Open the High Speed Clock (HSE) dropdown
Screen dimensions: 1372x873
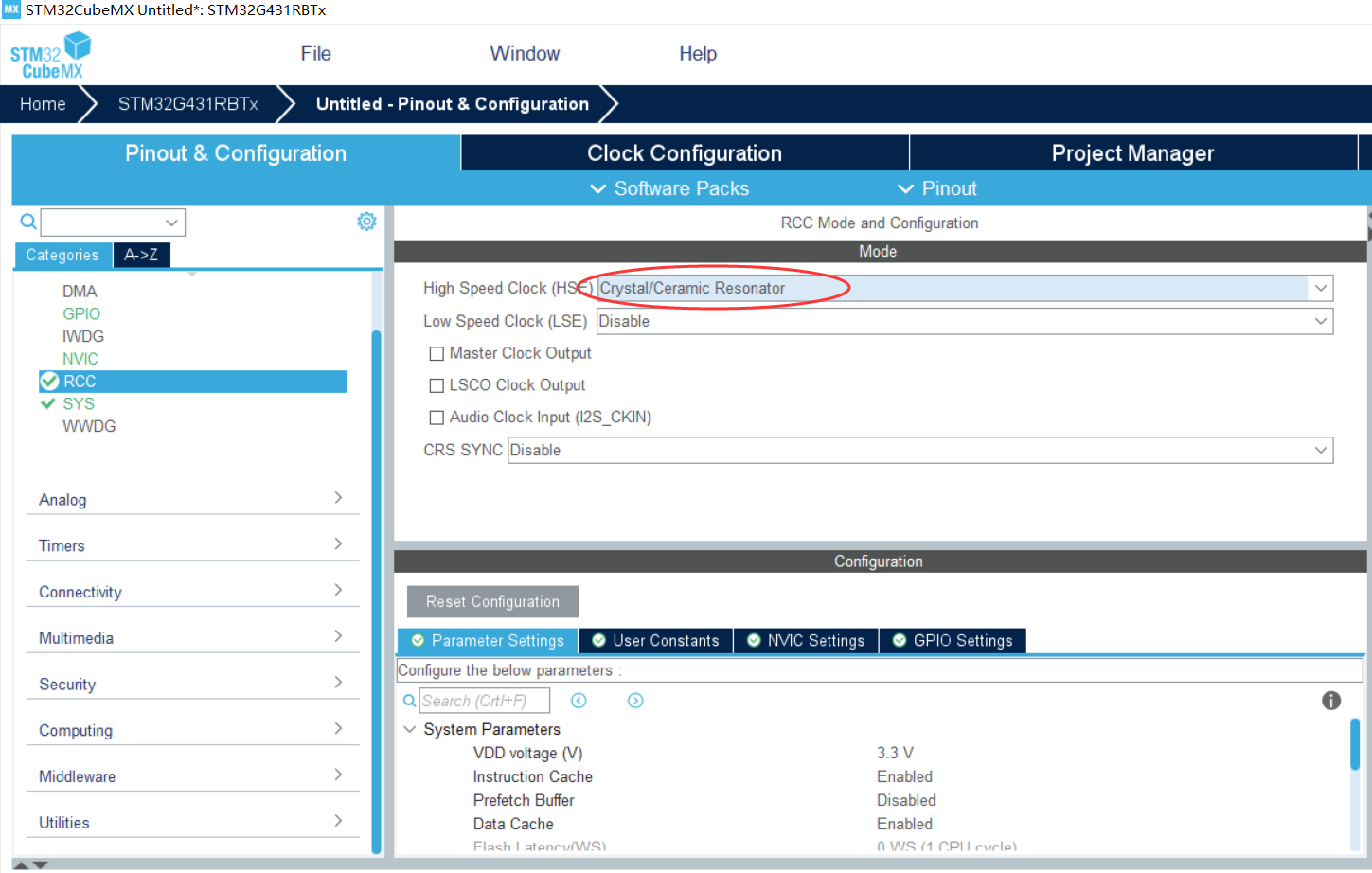[x=1321, y=288]
